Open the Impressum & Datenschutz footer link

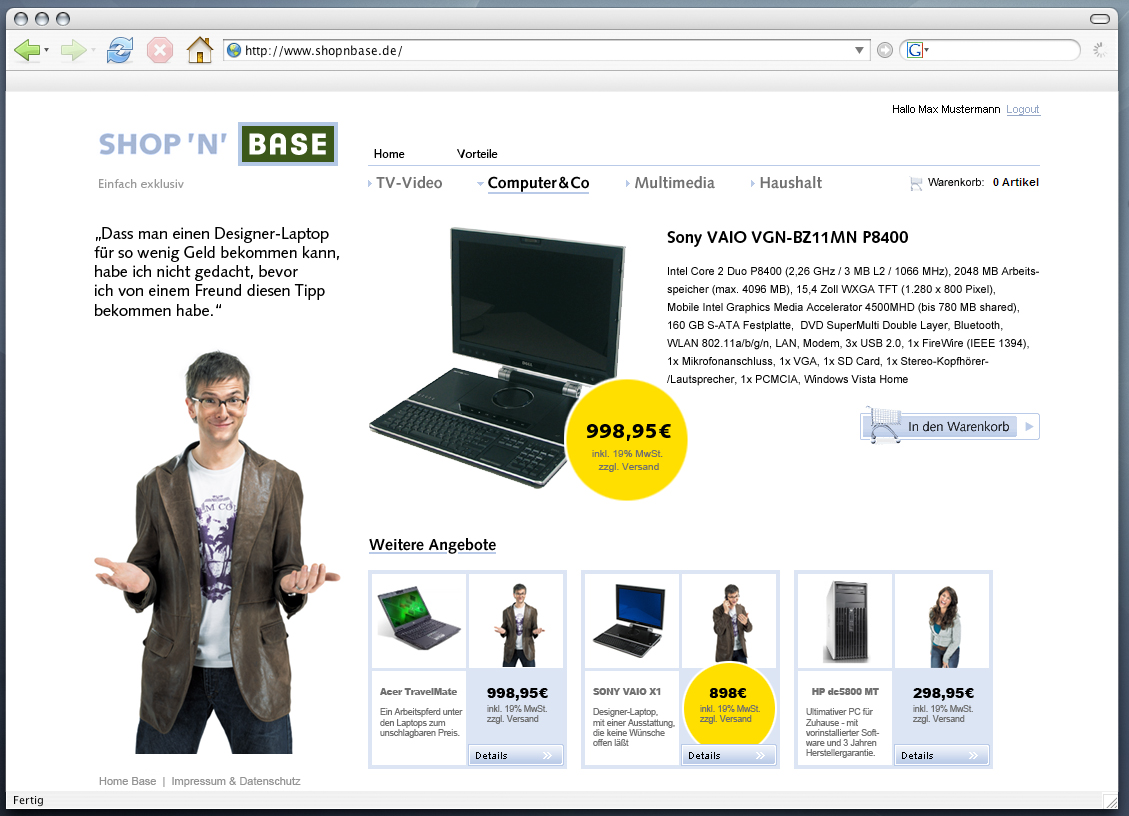(236, 781)
